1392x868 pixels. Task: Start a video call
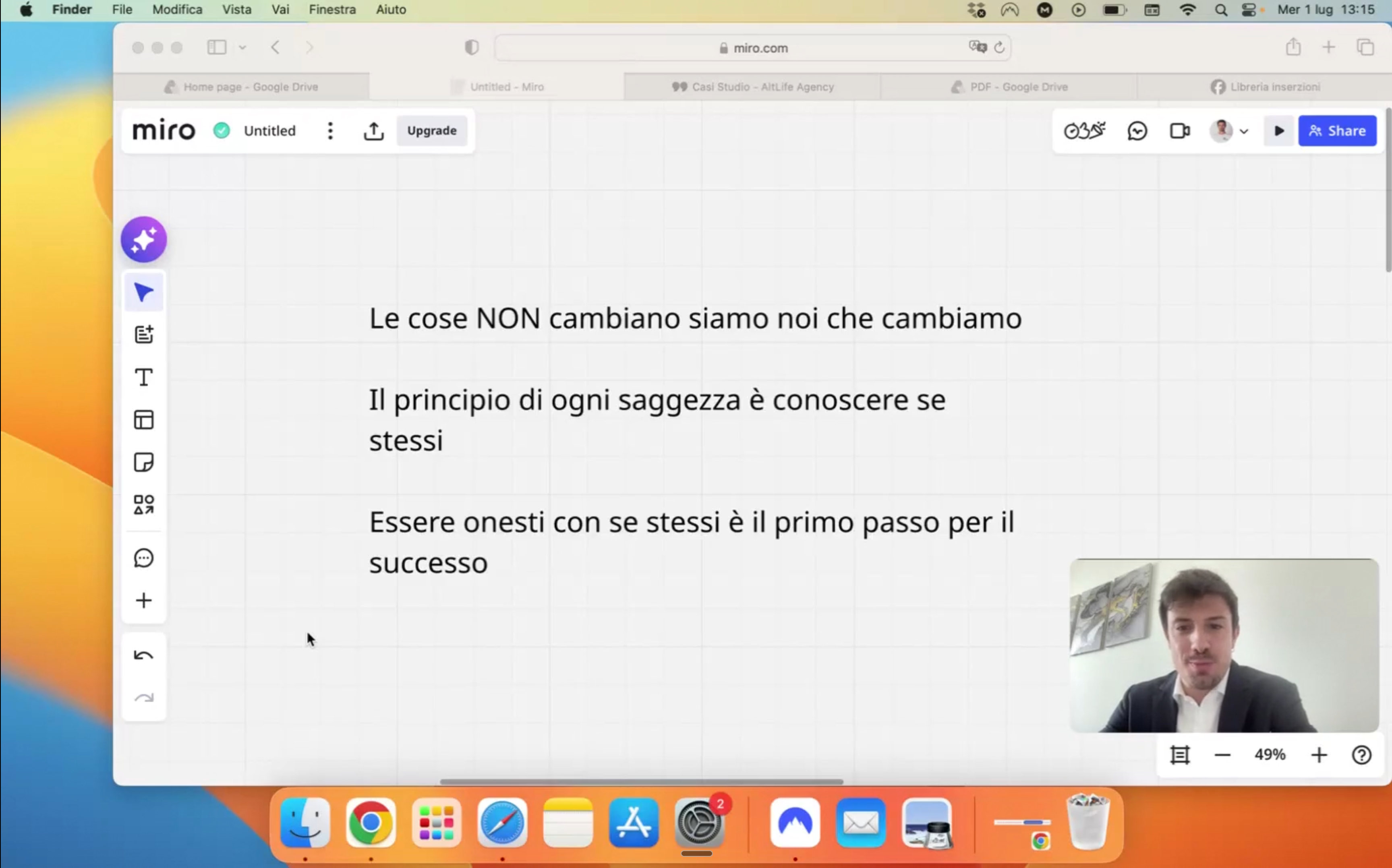(x=1180, y=131)
